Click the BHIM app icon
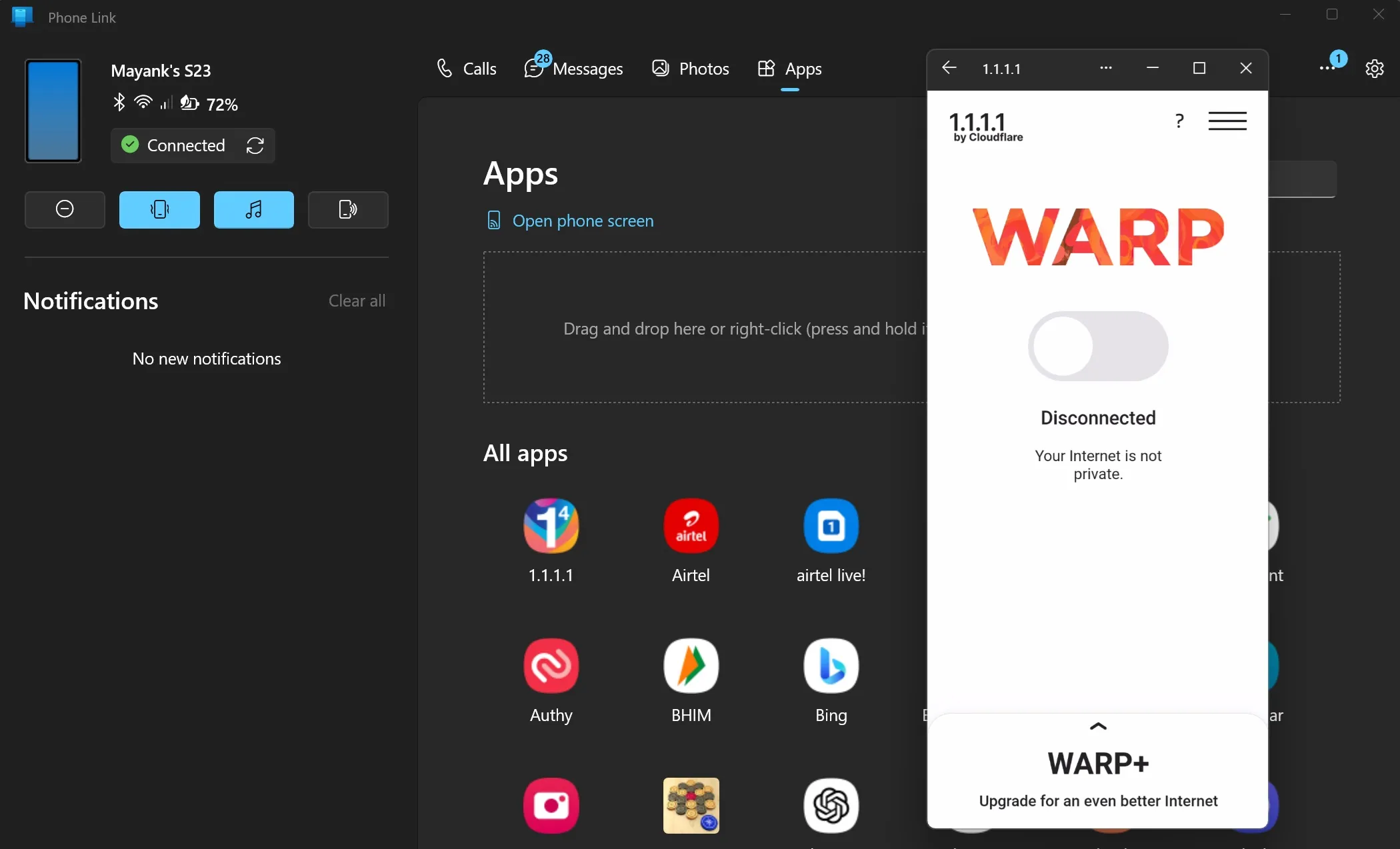 pyautogui.click(x=691, y=665)
